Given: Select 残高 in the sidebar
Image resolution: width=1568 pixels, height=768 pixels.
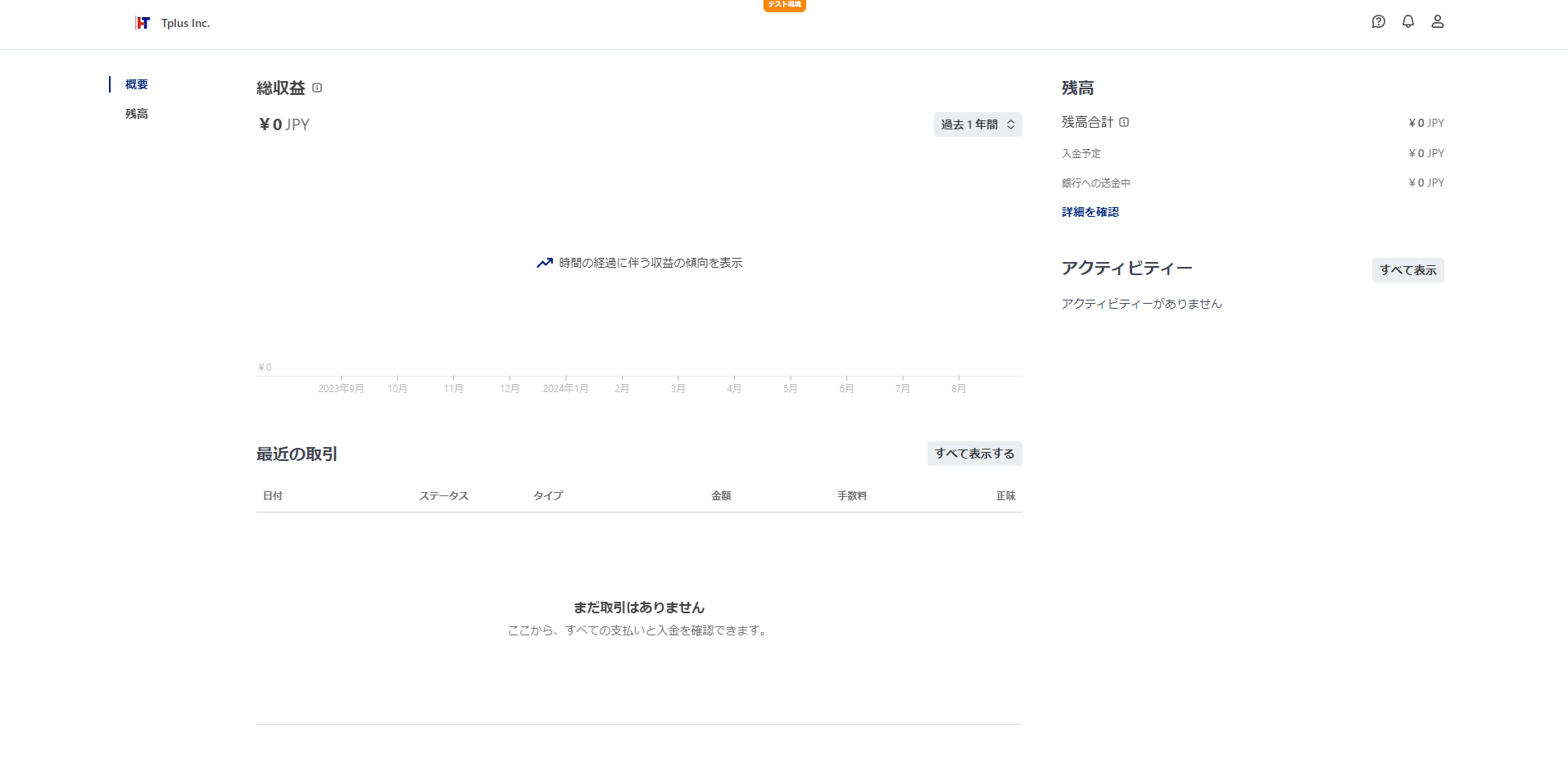Looking at the screenshot, I should pyautogui.click(x=137, y=114).
